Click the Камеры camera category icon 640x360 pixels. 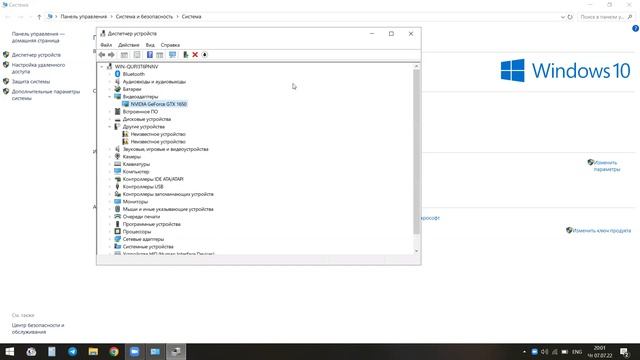pos(118,156)
